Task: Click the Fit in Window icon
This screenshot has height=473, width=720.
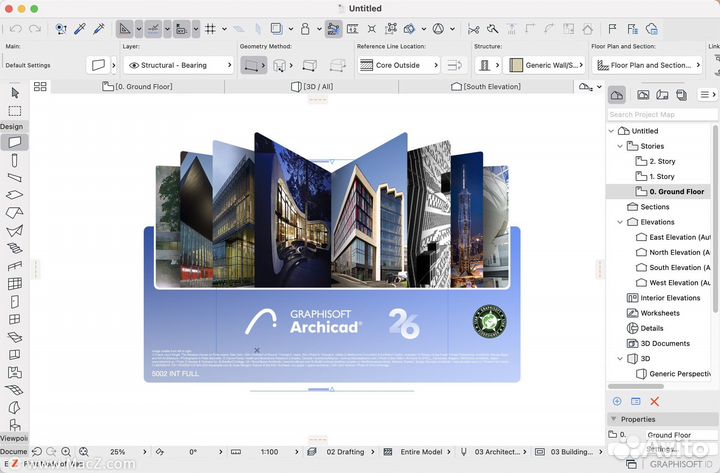Action: (84, 452)
